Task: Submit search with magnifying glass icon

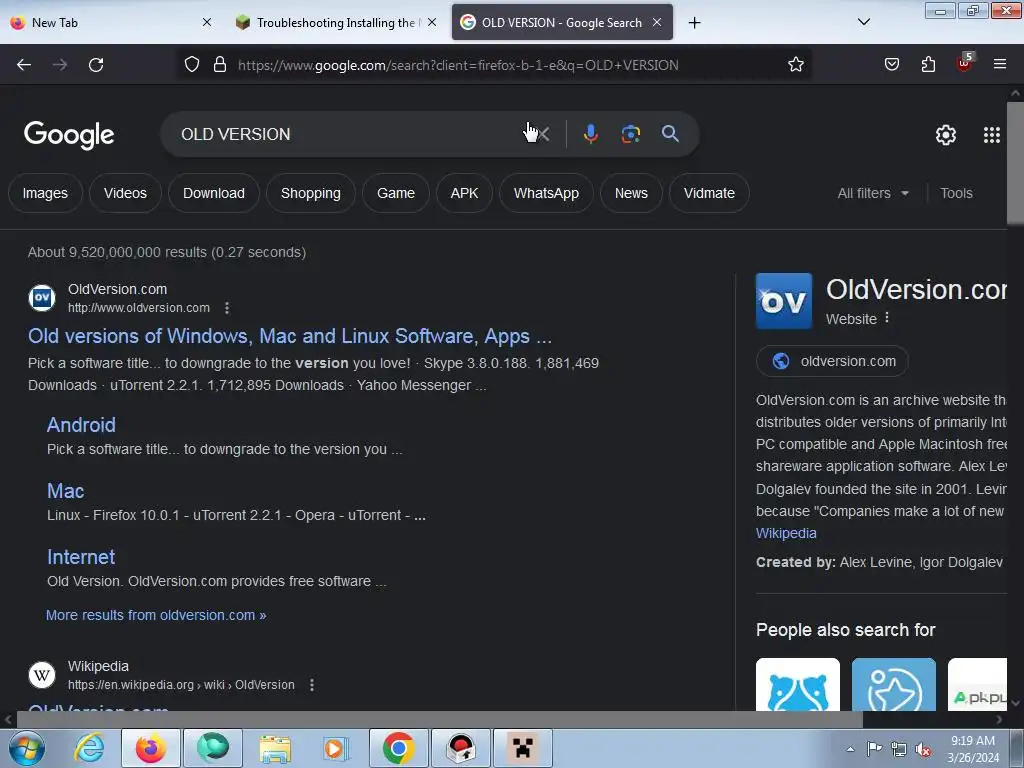Action: pos(670,134)
